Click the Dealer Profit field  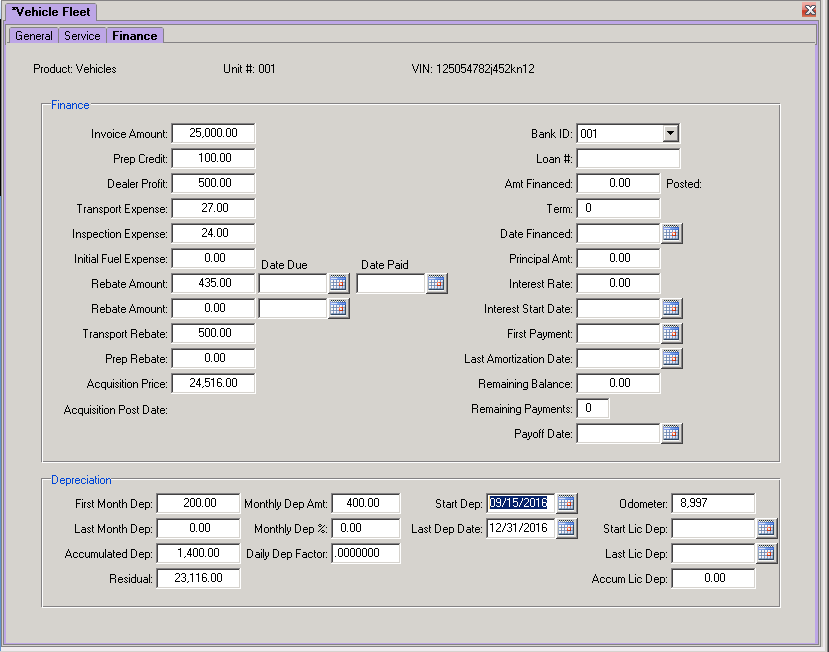click(214, 183)
